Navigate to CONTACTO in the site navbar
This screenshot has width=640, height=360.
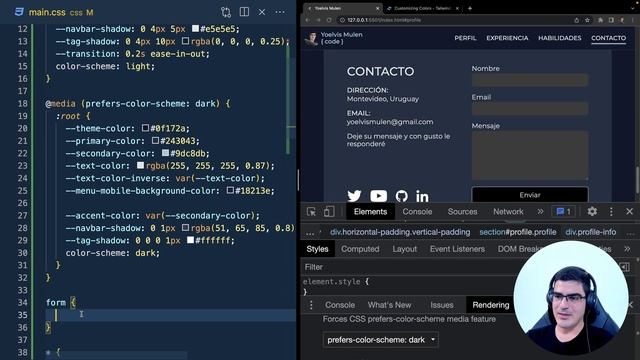point(608,38)
